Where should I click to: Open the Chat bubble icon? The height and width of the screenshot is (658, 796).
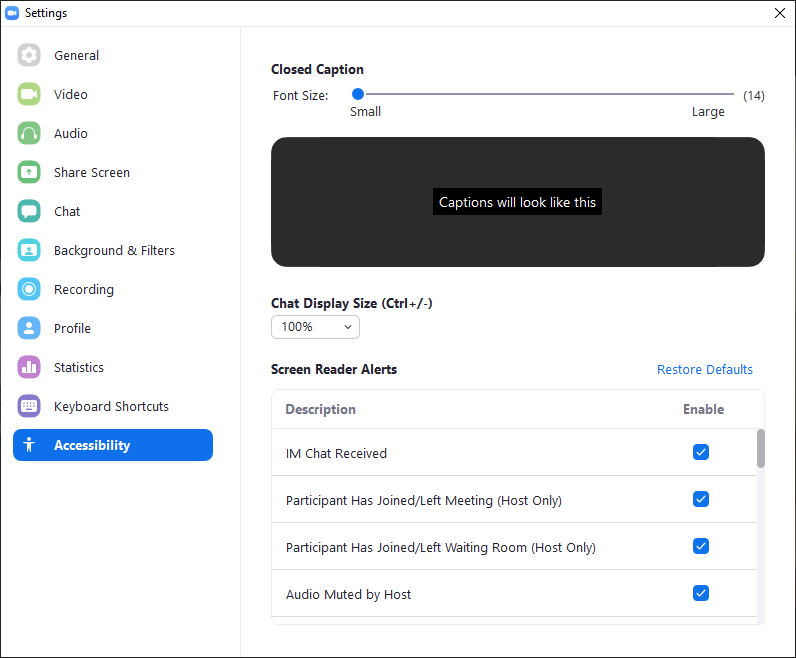tap(29, 212)
